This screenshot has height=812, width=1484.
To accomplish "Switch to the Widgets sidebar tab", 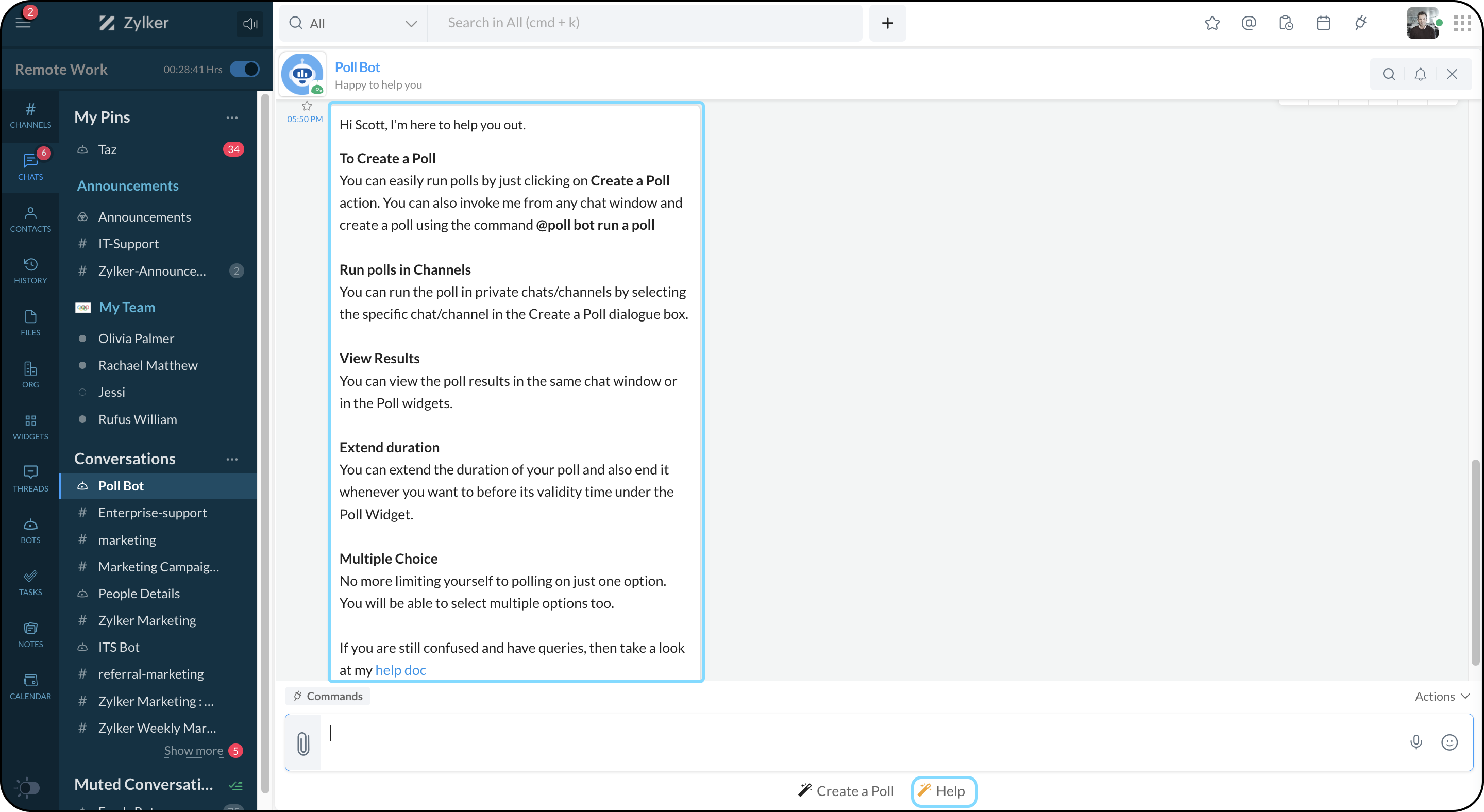I will [30, 427].
